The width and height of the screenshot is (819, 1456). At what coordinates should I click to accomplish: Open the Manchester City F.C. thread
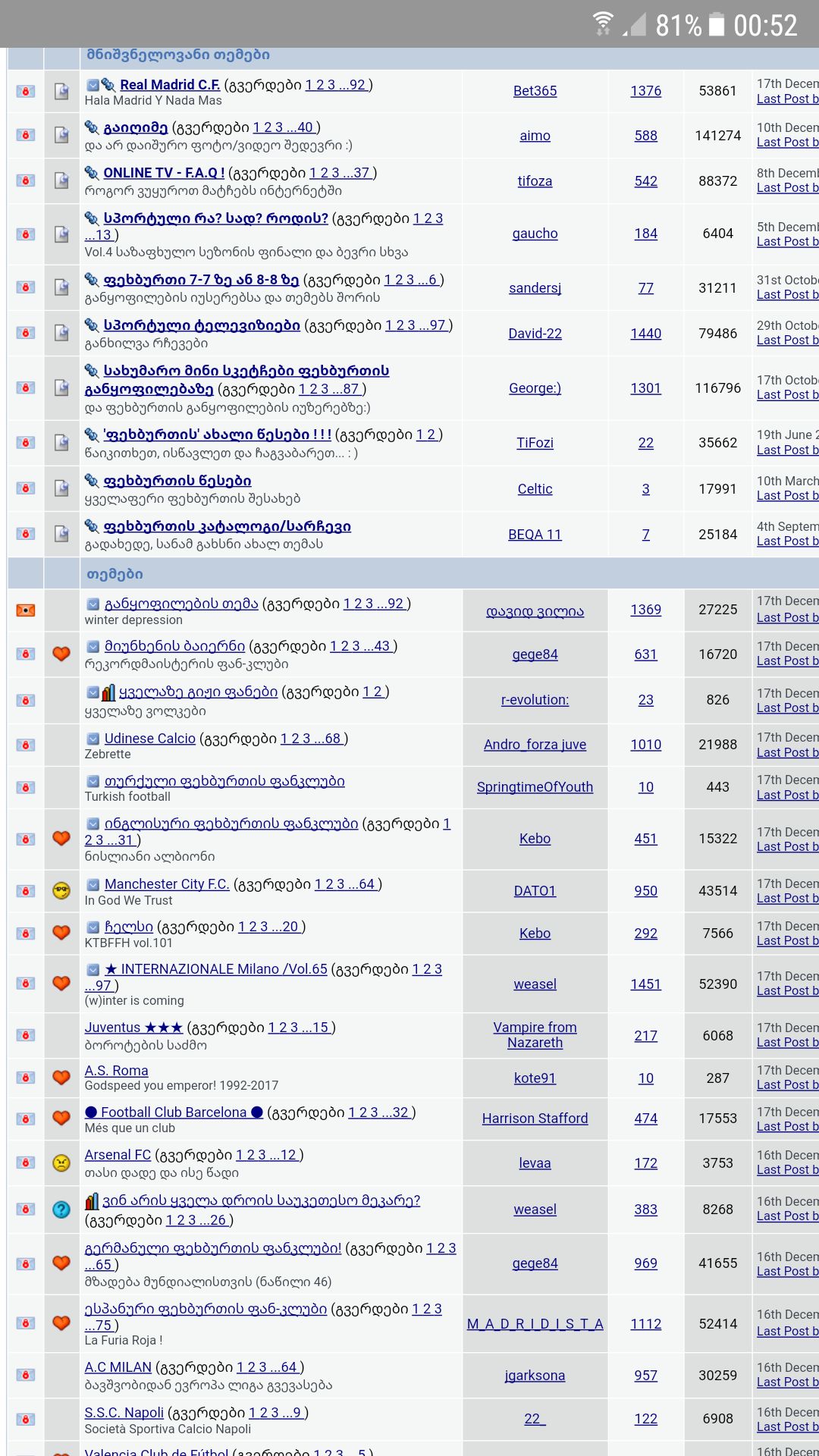pyautogui.click(x=167, y=884)
